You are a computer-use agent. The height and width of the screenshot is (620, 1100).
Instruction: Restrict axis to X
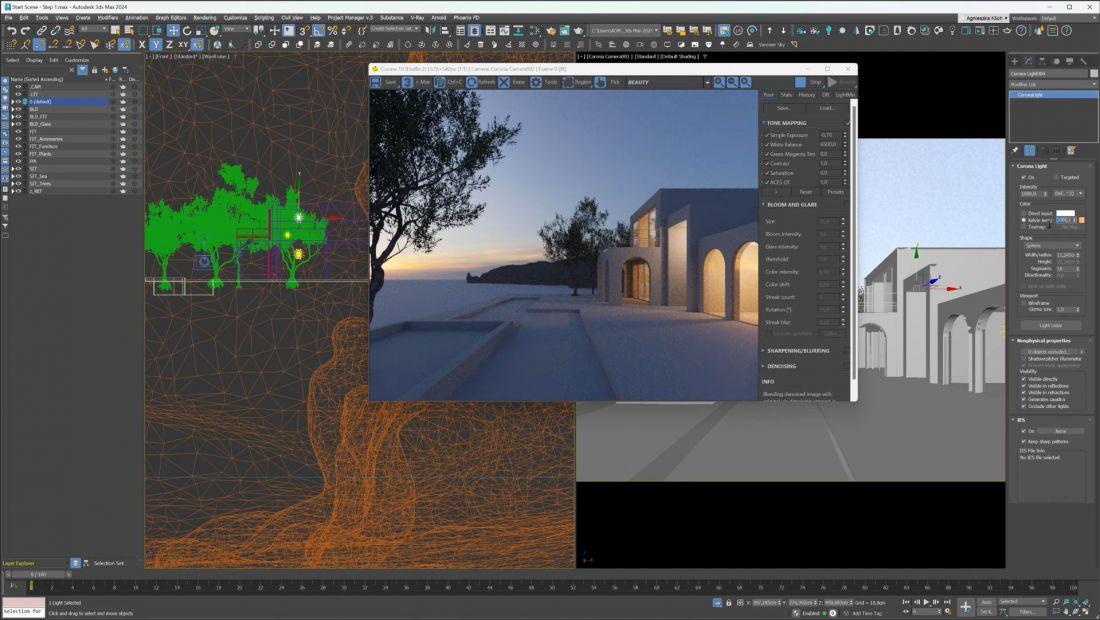coord(142,44)
